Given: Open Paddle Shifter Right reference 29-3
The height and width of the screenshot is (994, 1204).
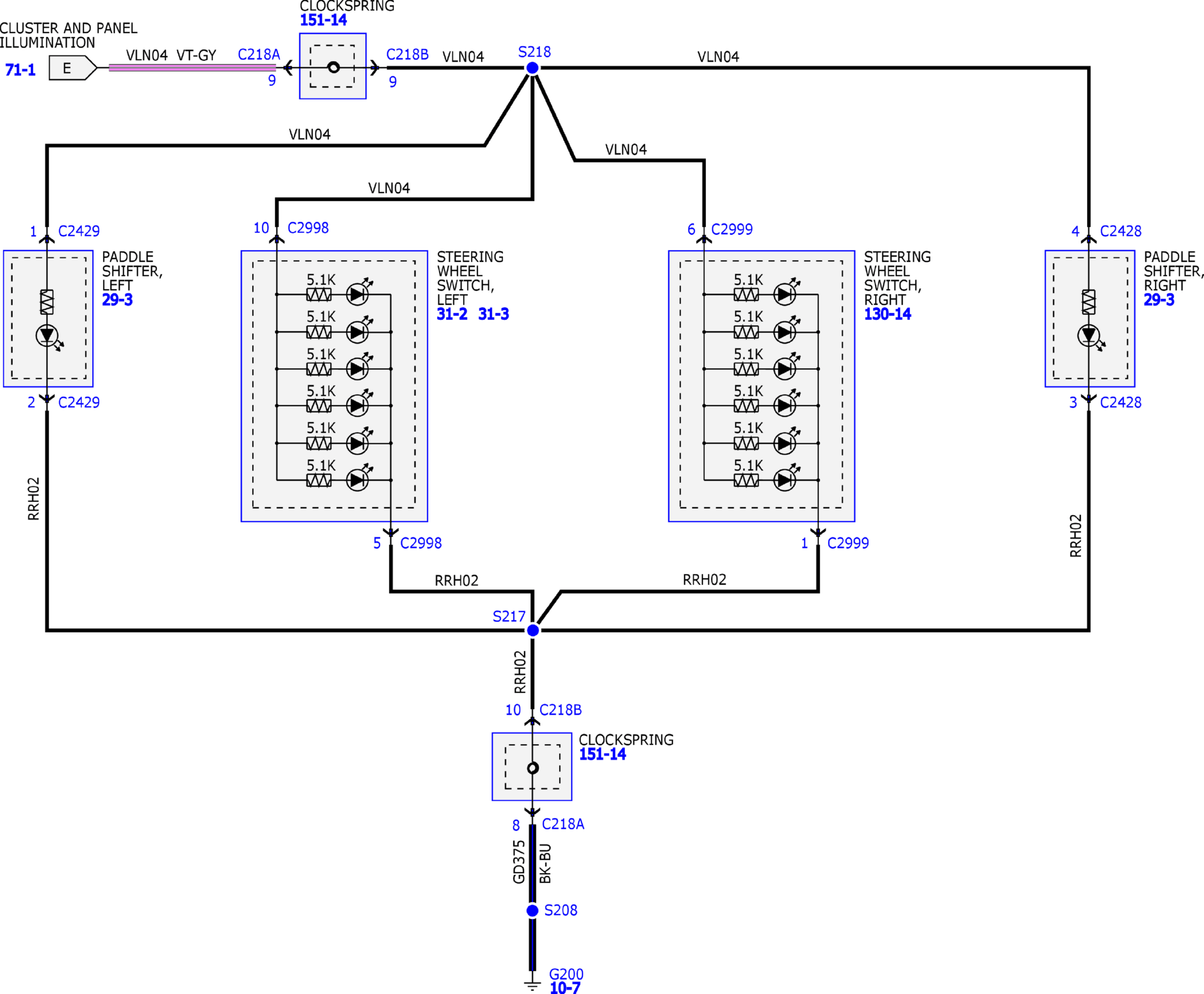Looking at the screenshot, I should 1159,300.
